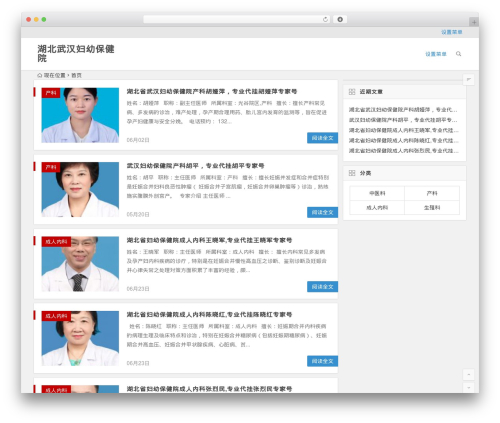
Task: Click 阅读全文 button for 陈晓红 article
Action: point(322,361)
